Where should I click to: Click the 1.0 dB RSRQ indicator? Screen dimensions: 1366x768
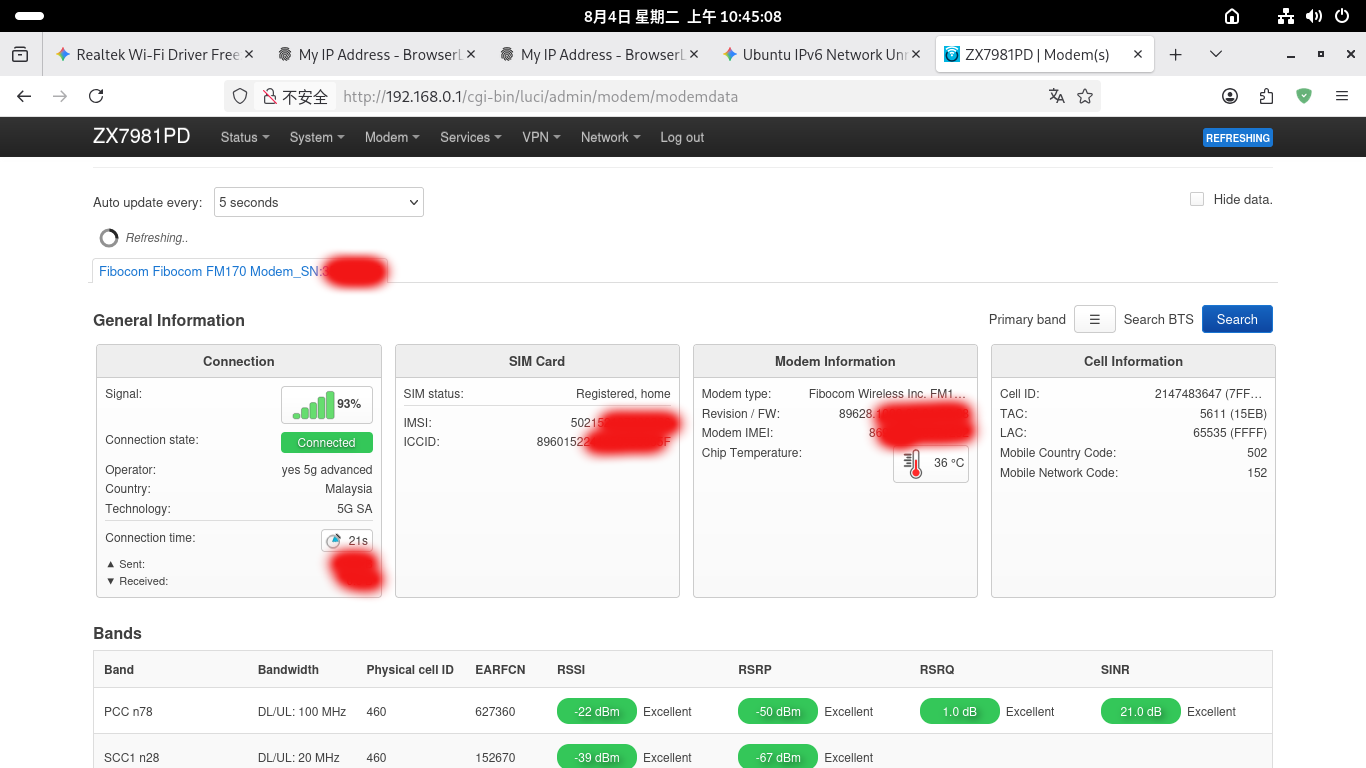tap(960, 712)
